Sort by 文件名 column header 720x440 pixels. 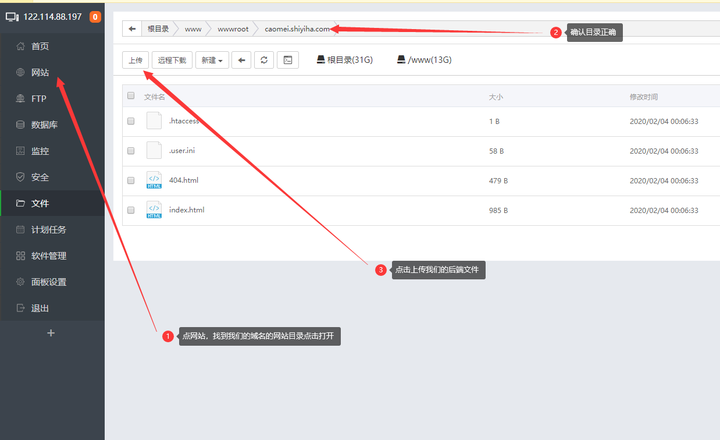click(x=154, y=97)
